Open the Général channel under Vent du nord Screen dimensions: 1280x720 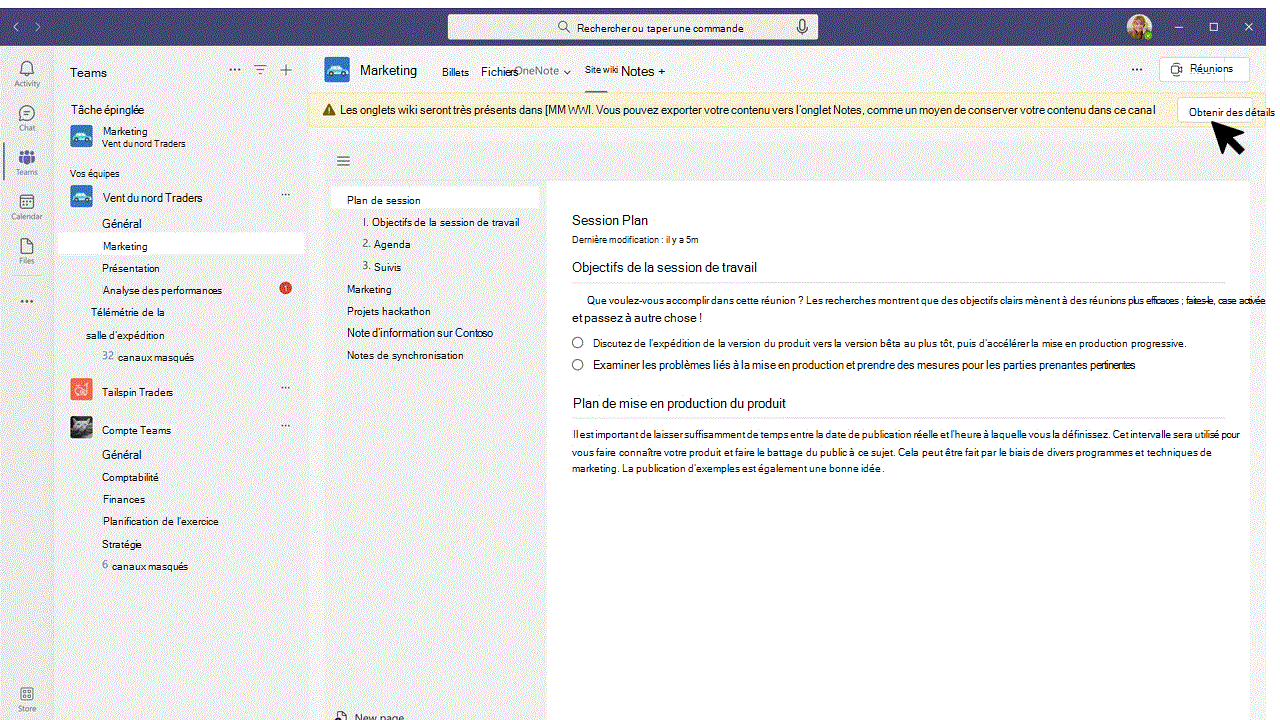pos(122,224)
